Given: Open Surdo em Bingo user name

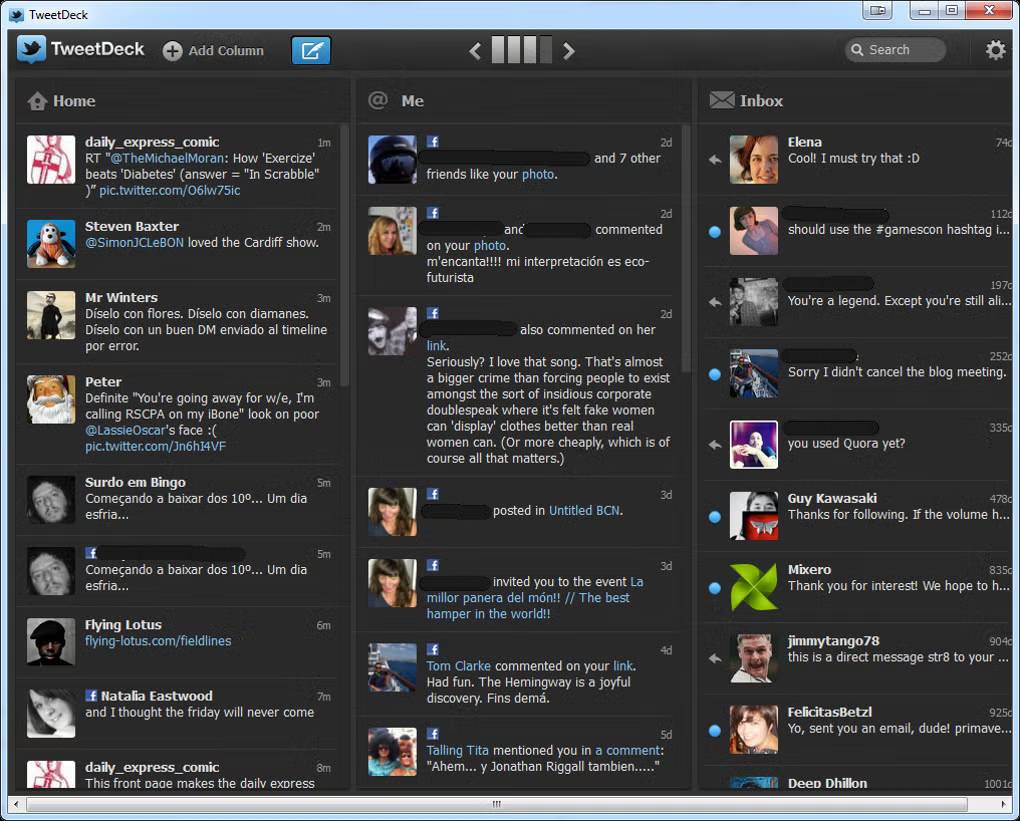Looking at the screenshot, I should 135,482.
